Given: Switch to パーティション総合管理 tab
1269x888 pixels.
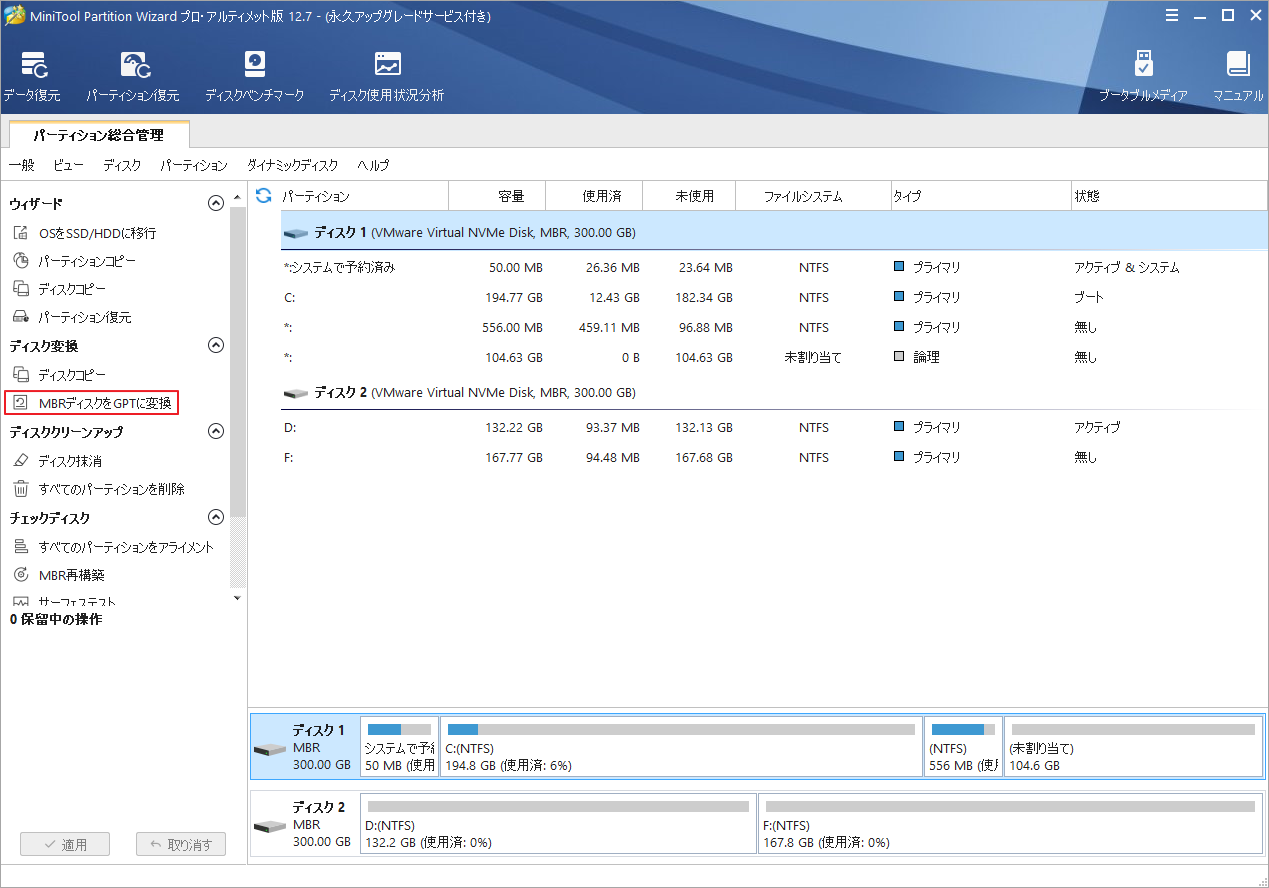Looking at the screenshot, I should click(x=98, y=135).
